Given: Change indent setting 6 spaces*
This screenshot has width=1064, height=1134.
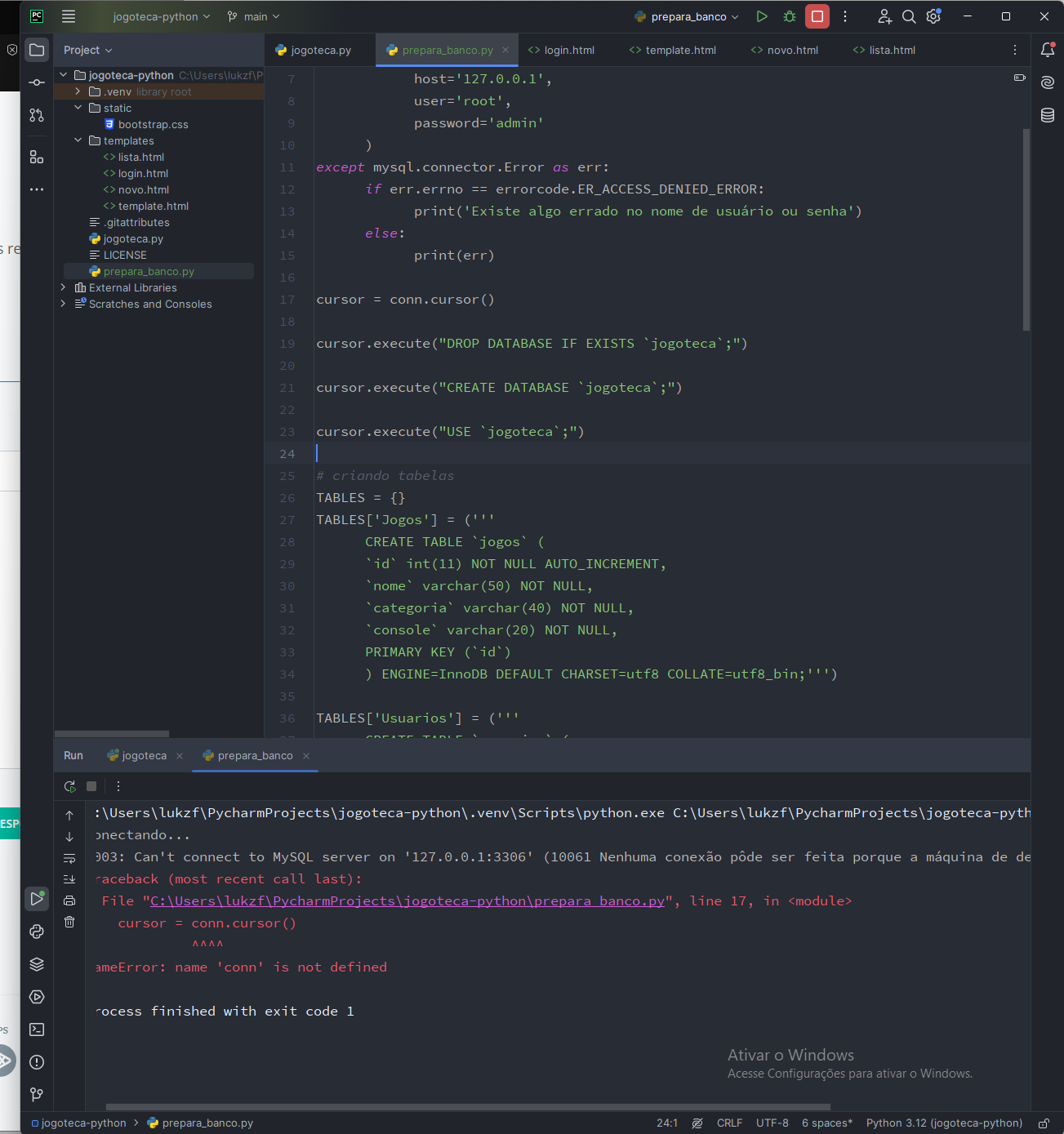Looking at the screenshot, I should [826, 1123].
